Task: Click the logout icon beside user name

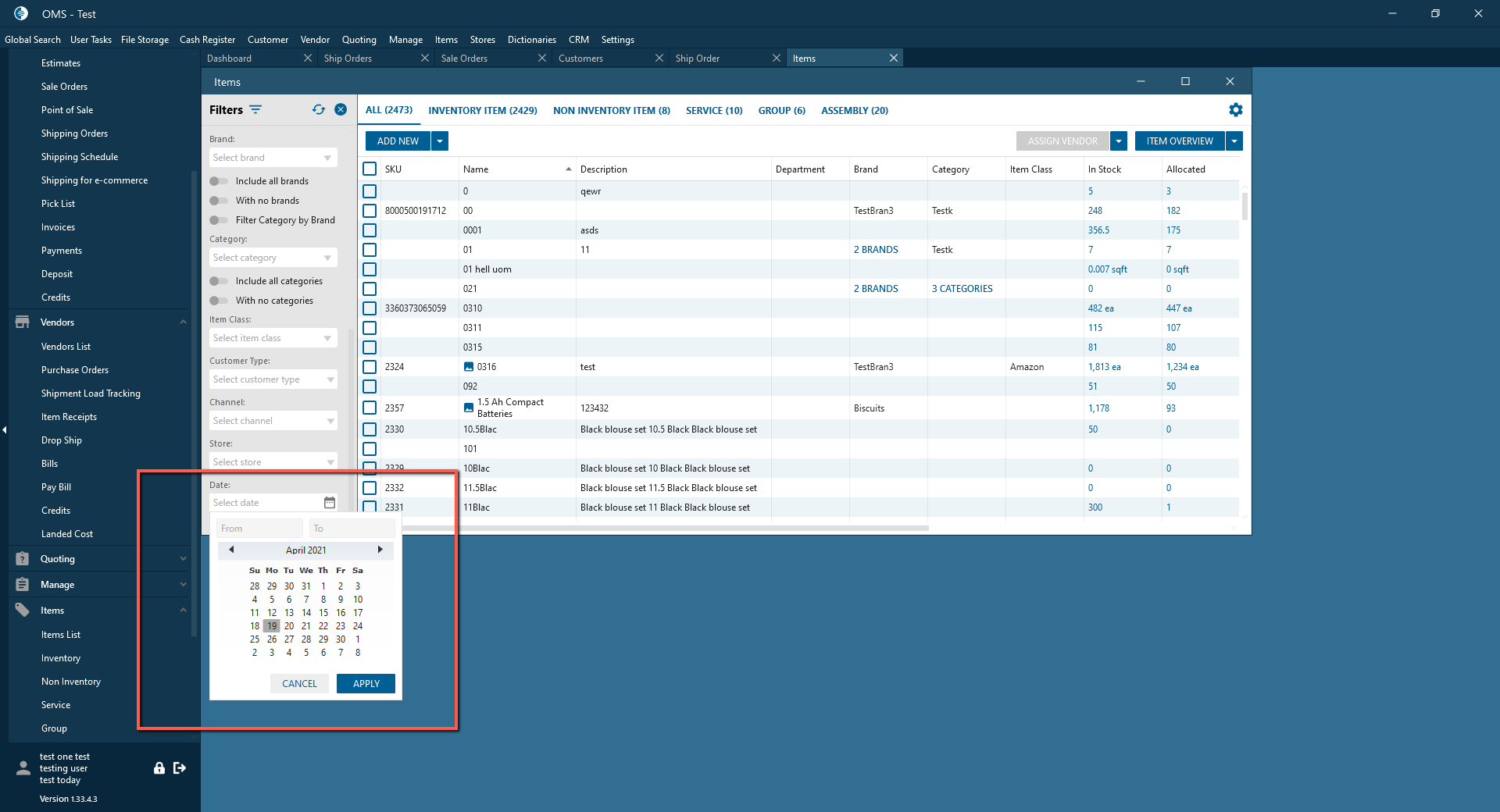Action: 180,768
